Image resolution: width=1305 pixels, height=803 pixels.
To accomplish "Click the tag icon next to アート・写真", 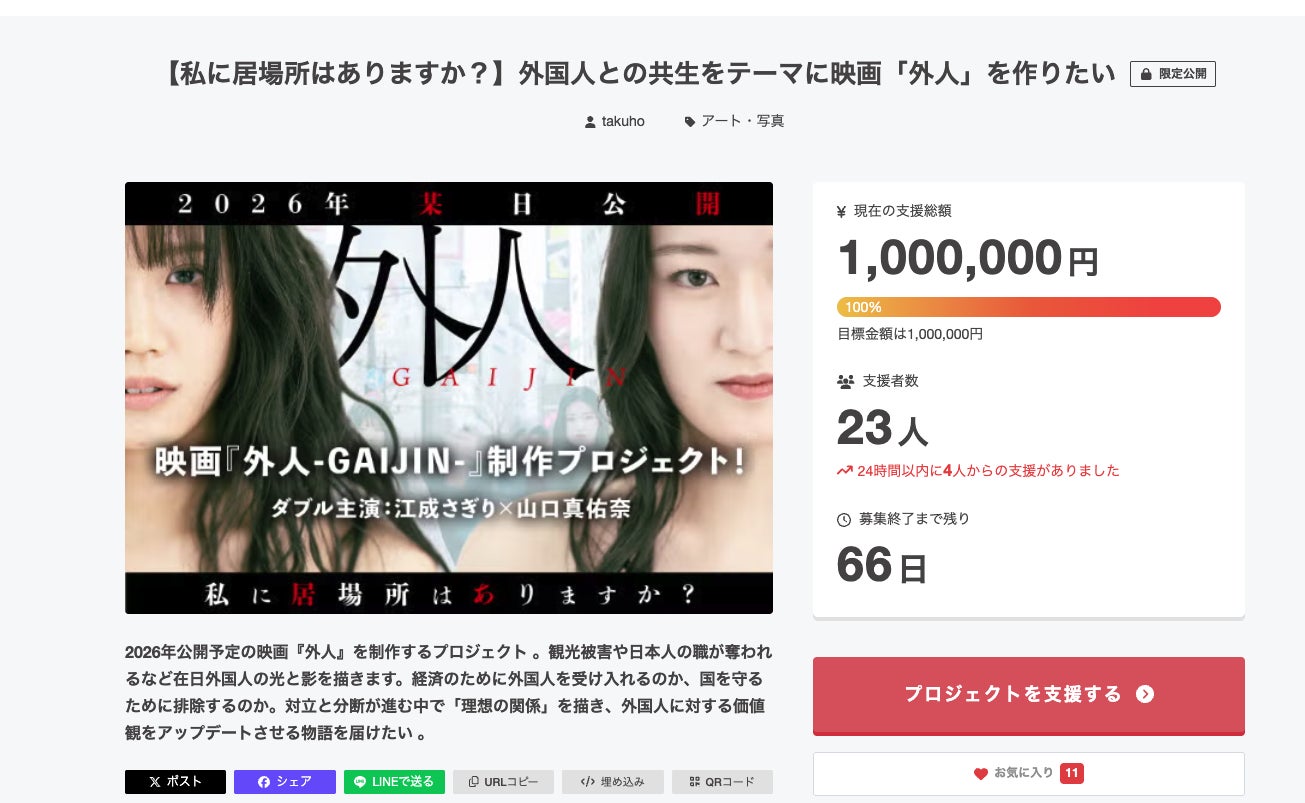I will 689,122.
